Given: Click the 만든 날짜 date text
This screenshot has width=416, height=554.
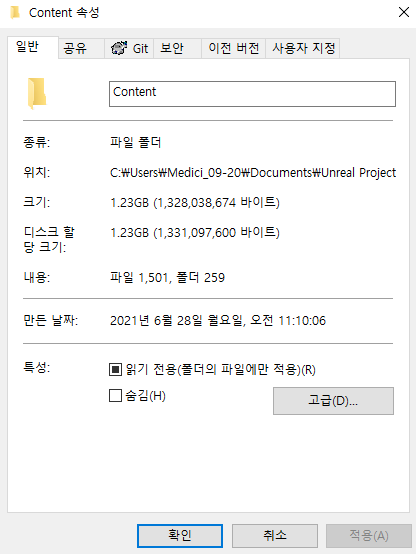Looking at the screenshot, I should [218, 321].
